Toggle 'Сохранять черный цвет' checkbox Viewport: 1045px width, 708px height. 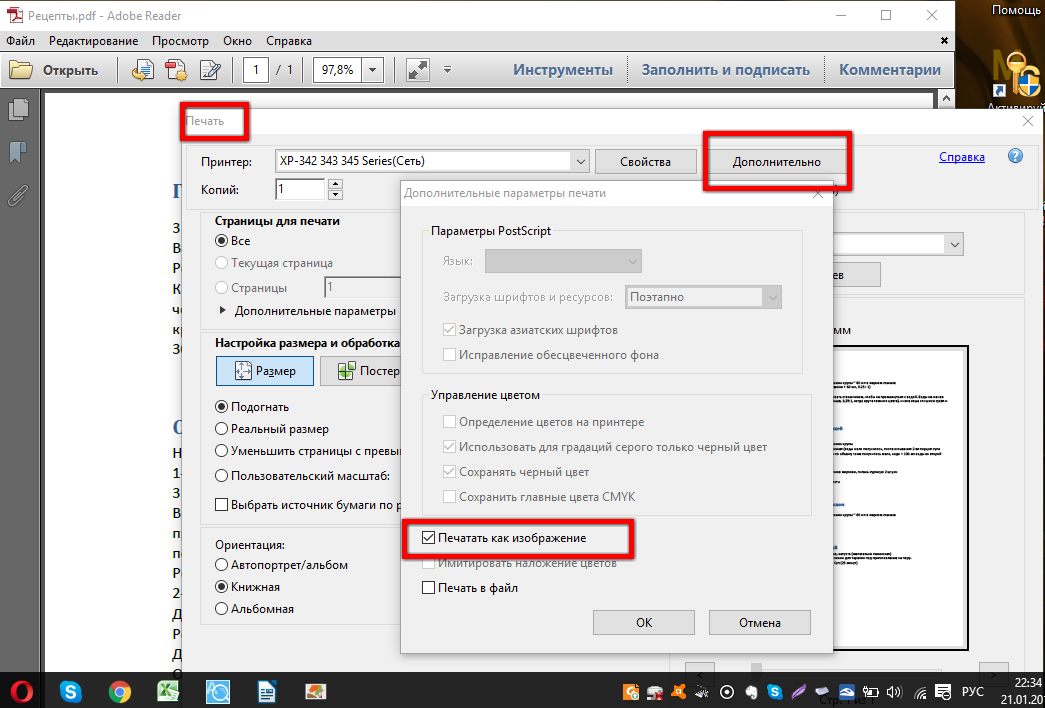click(449, 472)
